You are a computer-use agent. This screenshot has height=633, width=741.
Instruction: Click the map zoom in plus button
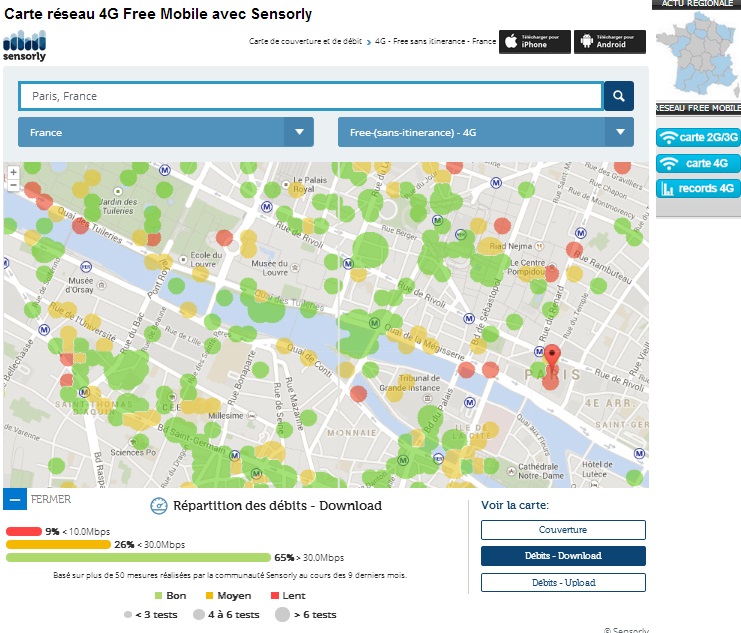pyautogui.click(x=12, y=172)
